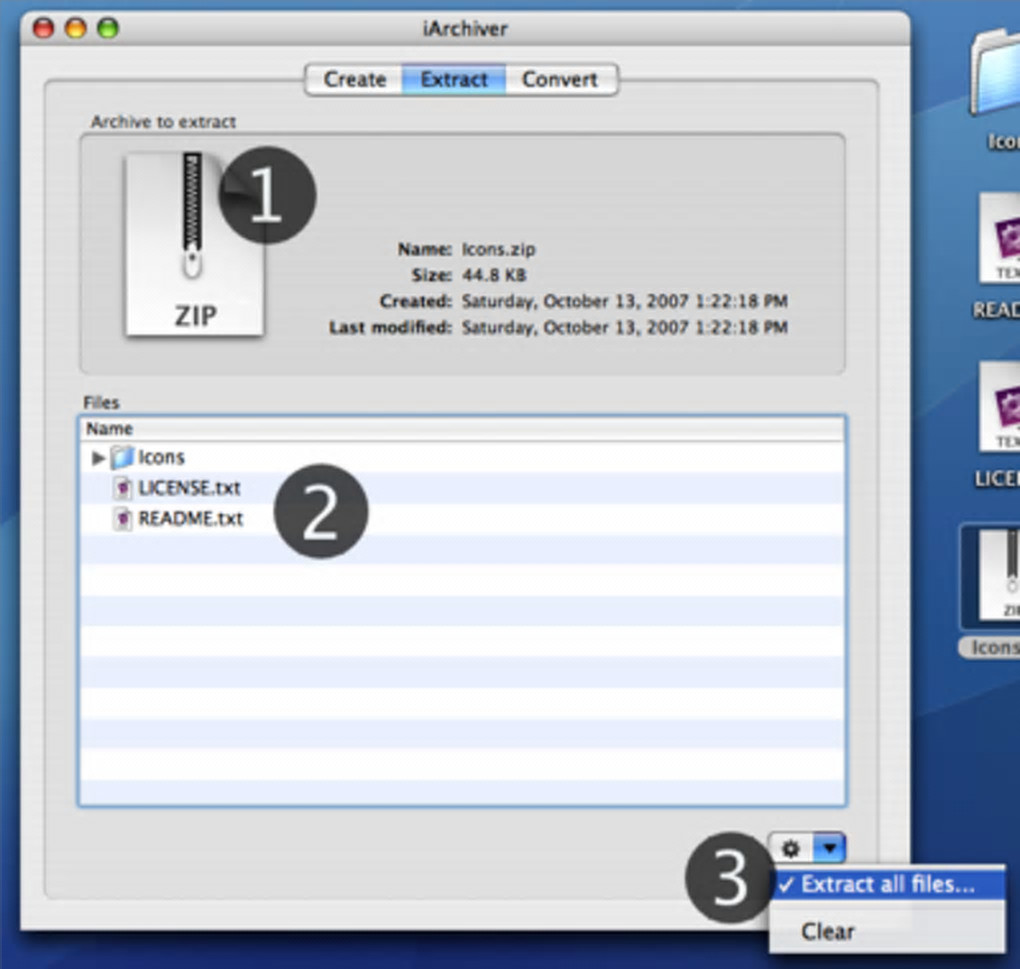
Task: Close the iArchiver window
Action: click(44, 29)
